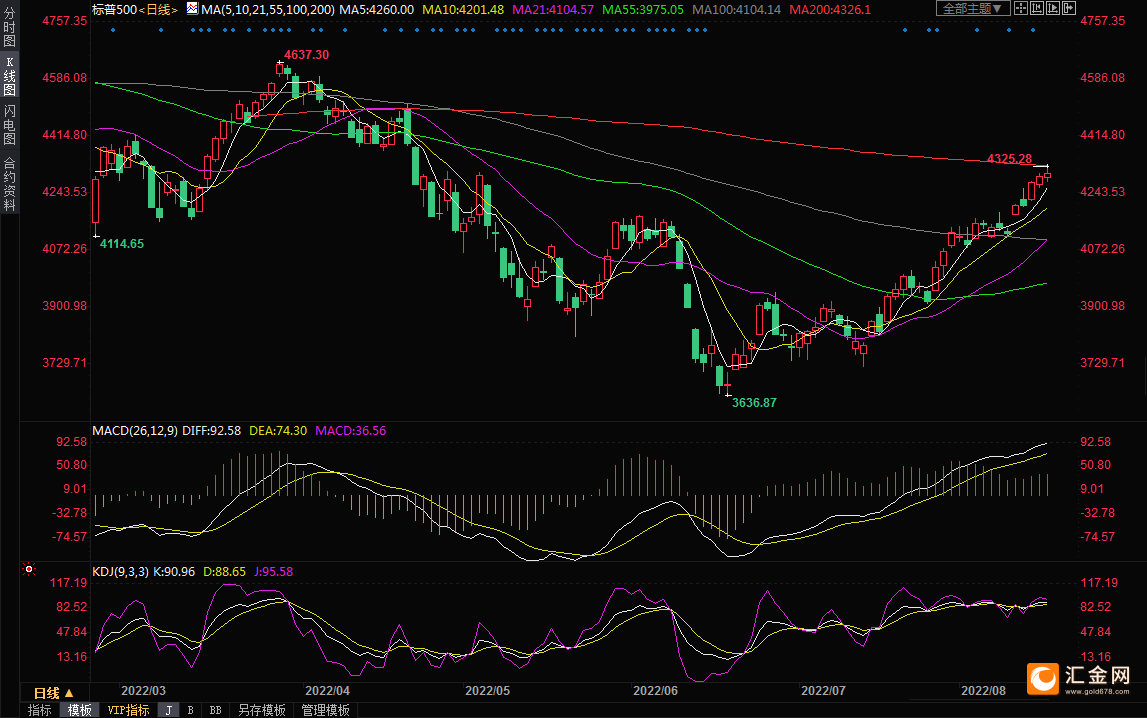Click the exit/export arrow icon at top right

pos(1069,8)
